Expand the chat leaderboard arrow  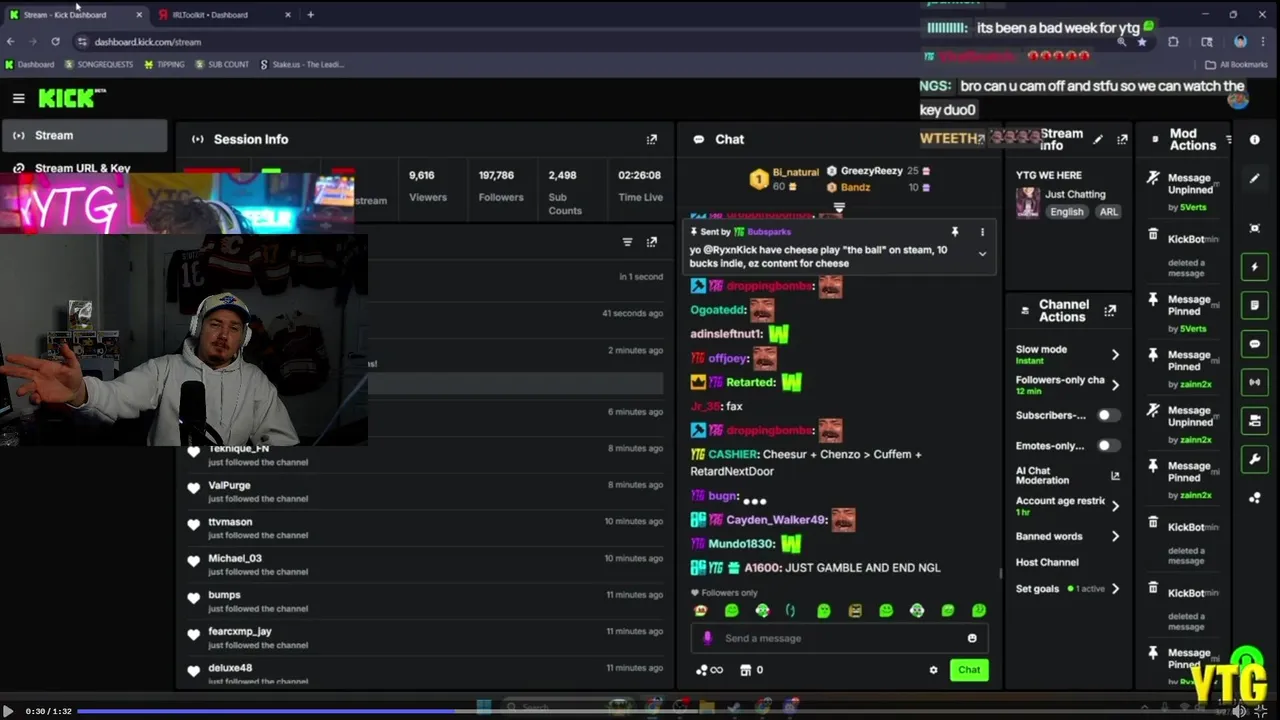click(839, 208)
